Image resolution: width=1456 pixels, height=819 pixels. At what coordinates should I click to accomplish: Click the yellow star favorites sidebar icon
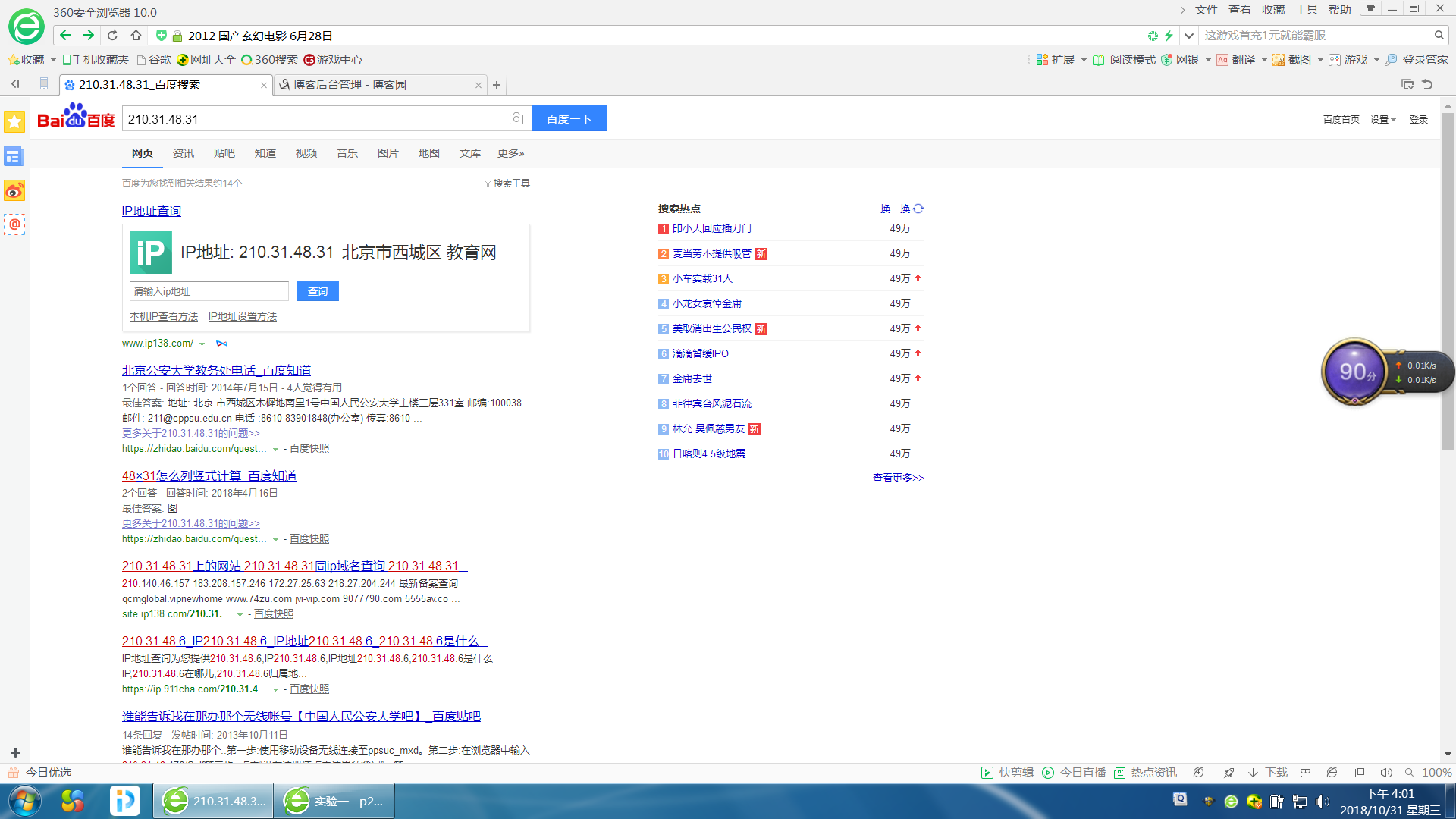pos(14,122)
